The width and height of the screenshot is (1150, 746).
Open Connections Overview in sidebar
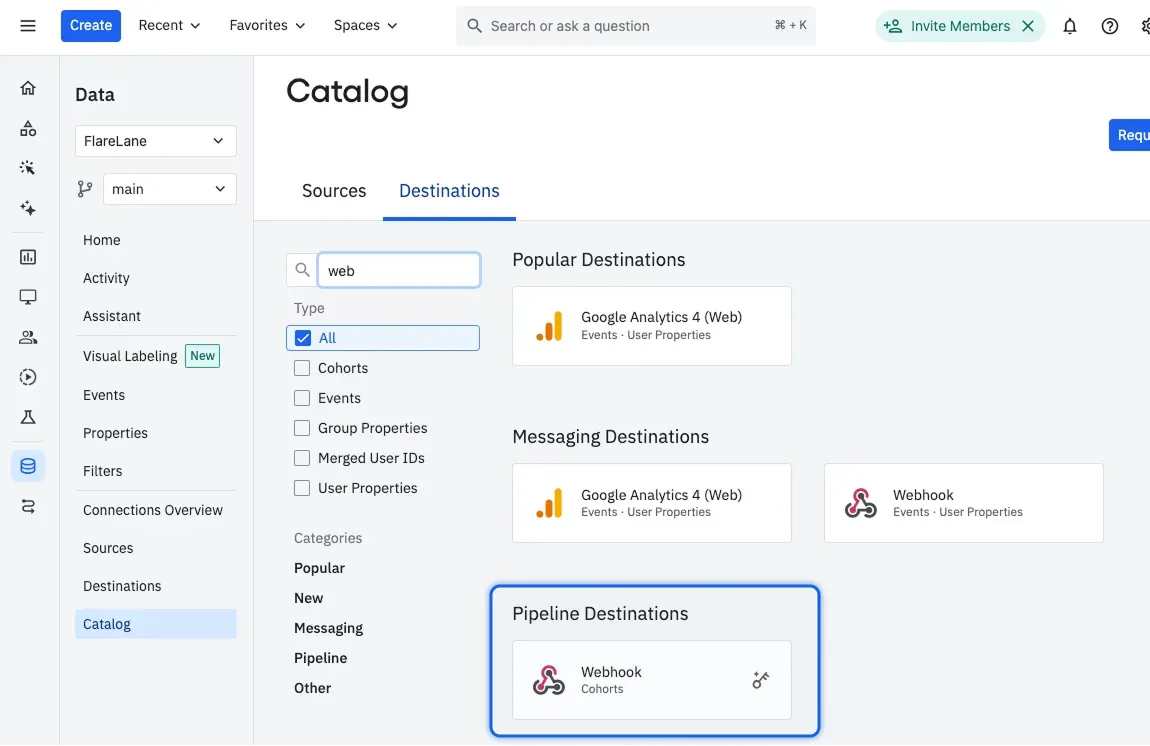153,511
